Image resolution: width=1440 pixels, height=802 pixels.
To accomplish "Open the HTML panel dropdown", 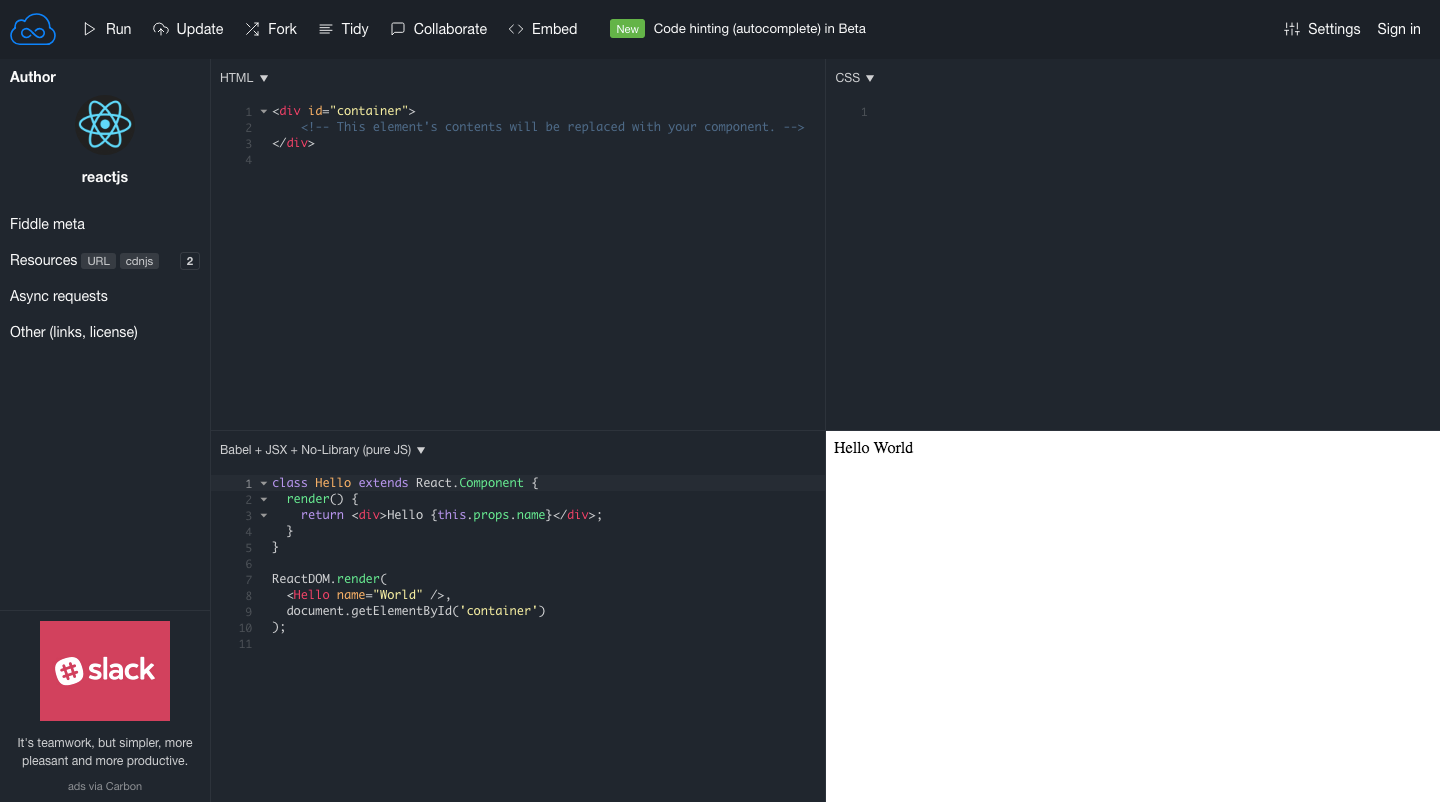I will (x=263, y=77).
